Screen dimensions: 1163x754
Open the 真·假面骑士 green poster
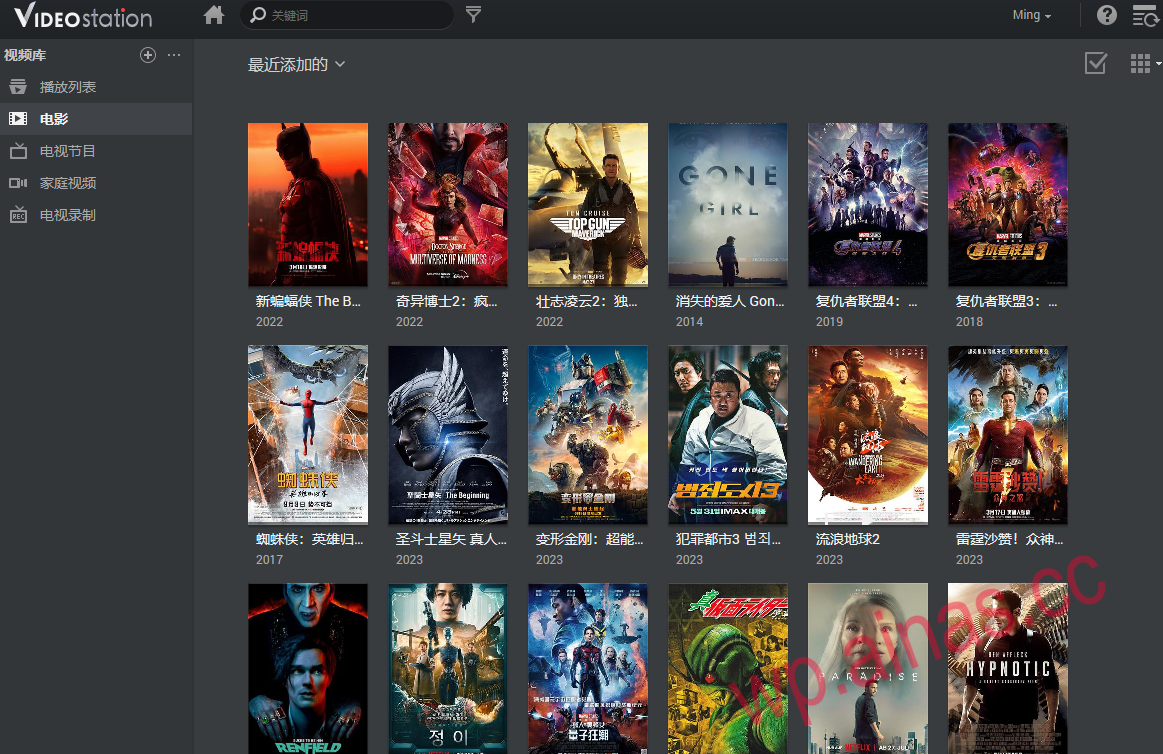(x=728, y=669)
